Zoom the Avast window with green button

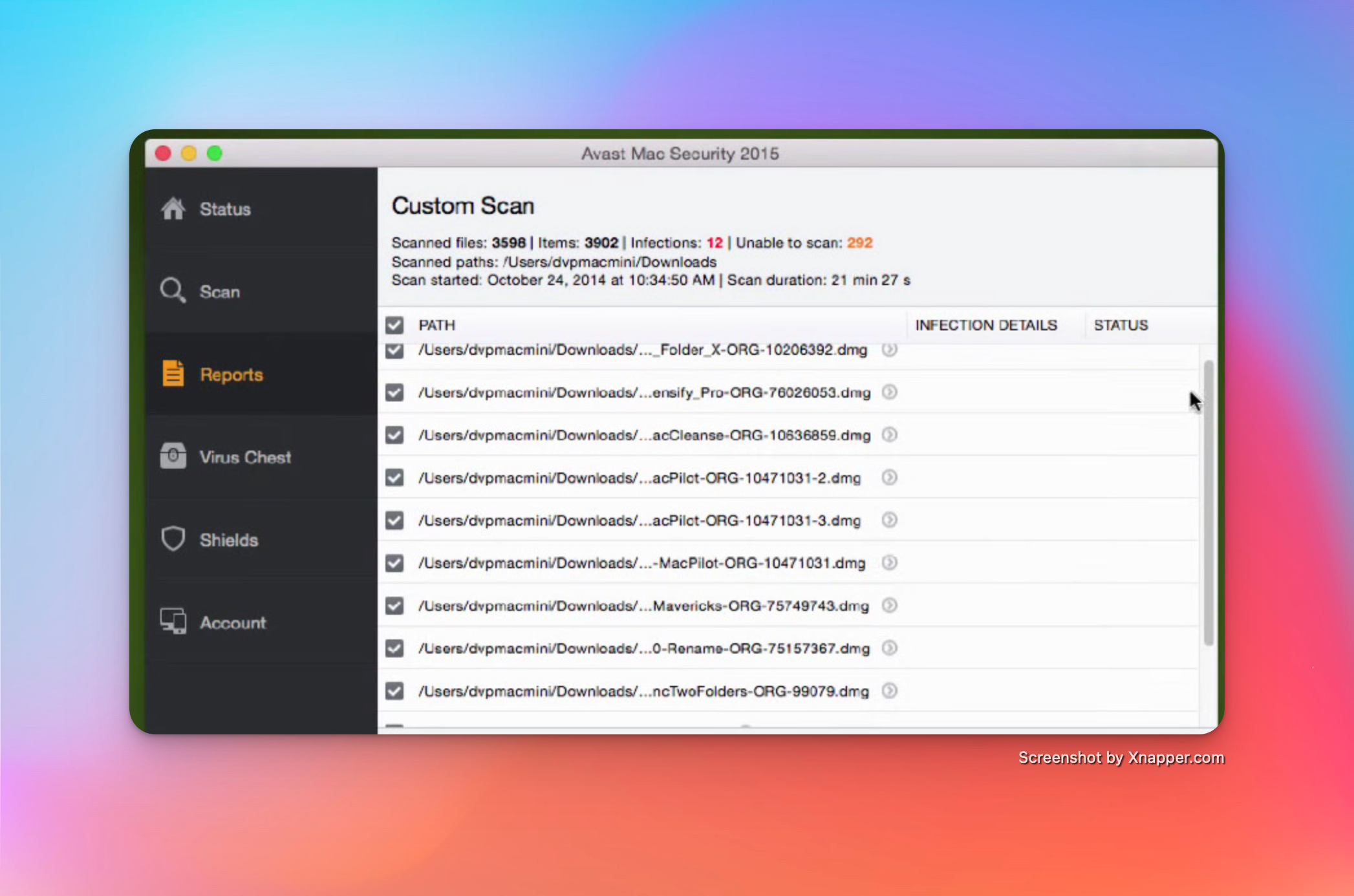(x=215, y=153)
